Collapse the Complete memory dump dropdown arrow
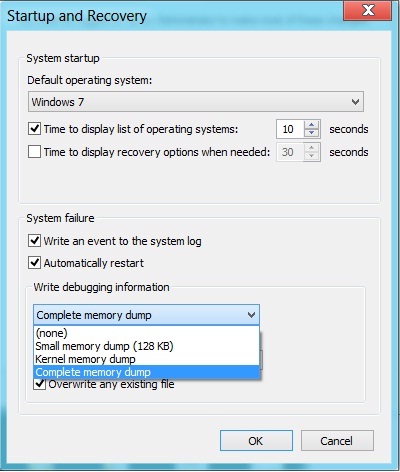 [251, 315]
